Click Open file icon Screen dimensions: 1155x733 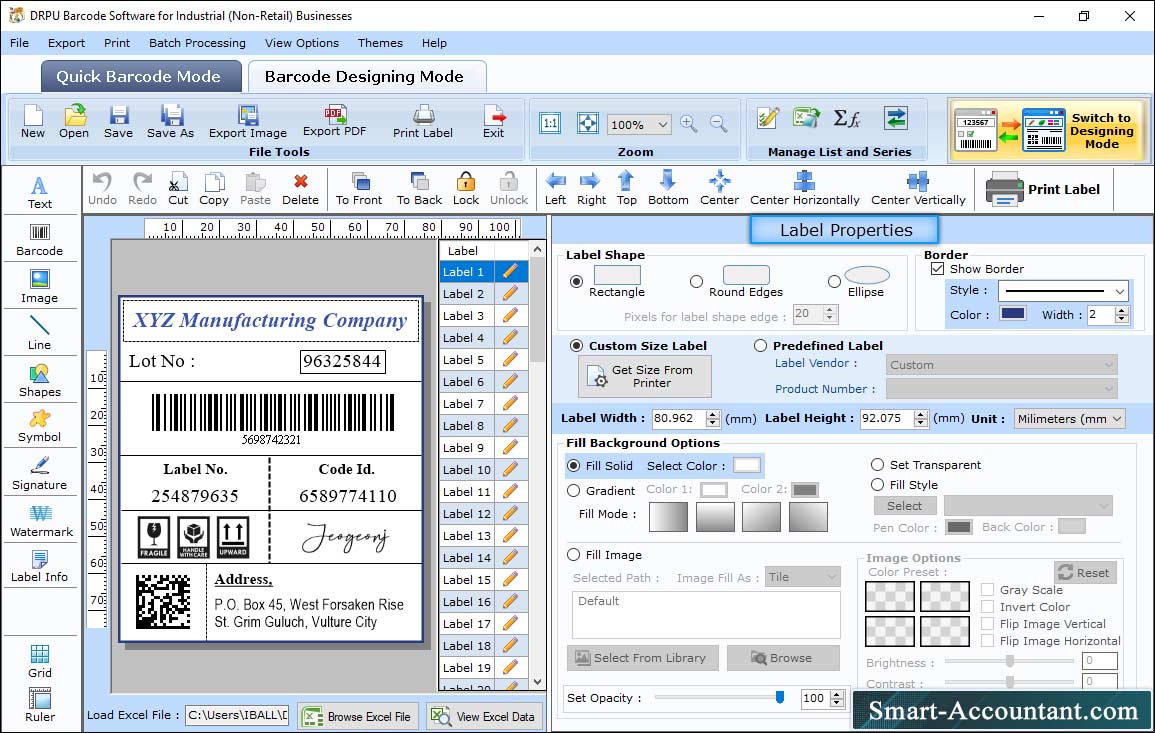[x=74, y=122]
